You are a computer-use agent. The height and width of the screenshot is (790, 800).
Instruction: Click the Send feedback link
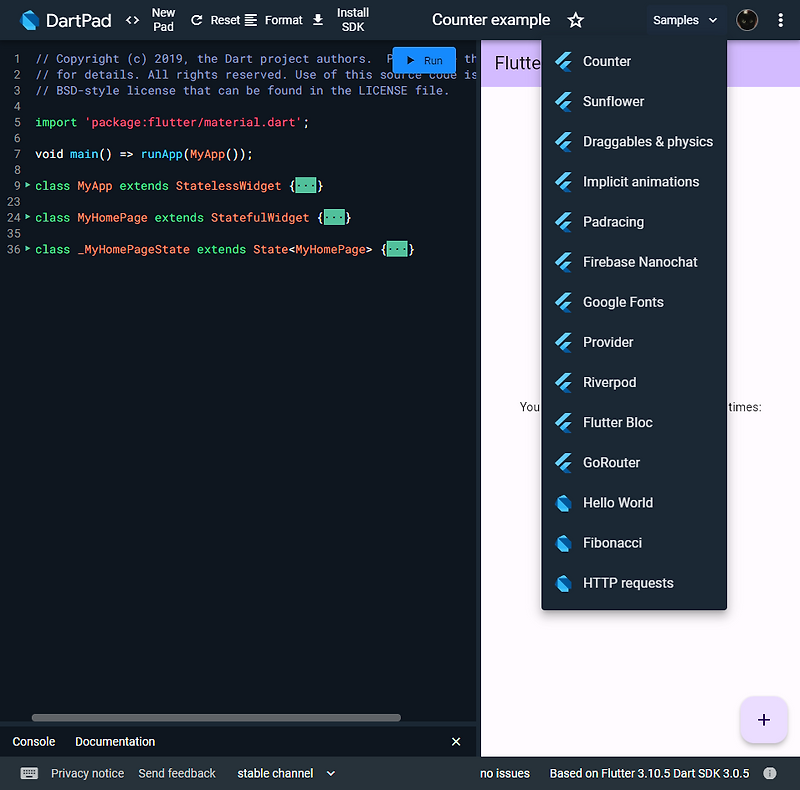click(x=177, y=773)
